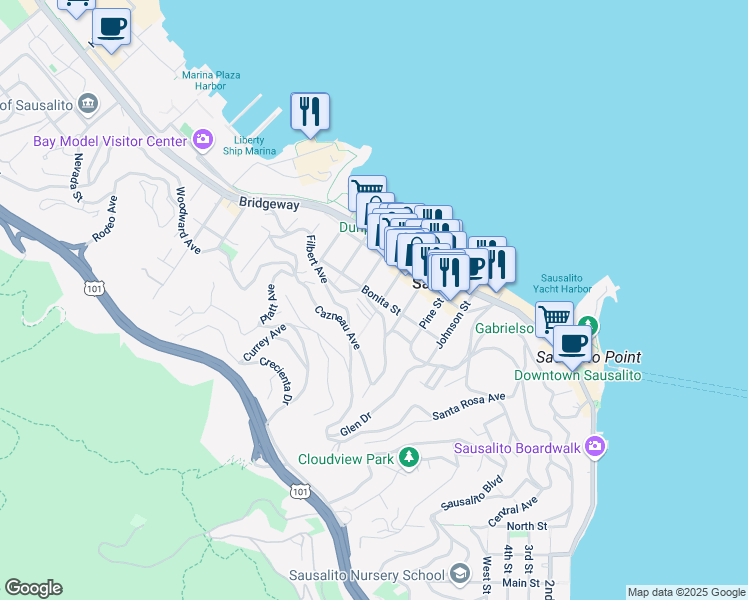Click the Sausalito Boardwalk camera pin
This screenshot has height=600, width=748.
(x=595, y=447)
